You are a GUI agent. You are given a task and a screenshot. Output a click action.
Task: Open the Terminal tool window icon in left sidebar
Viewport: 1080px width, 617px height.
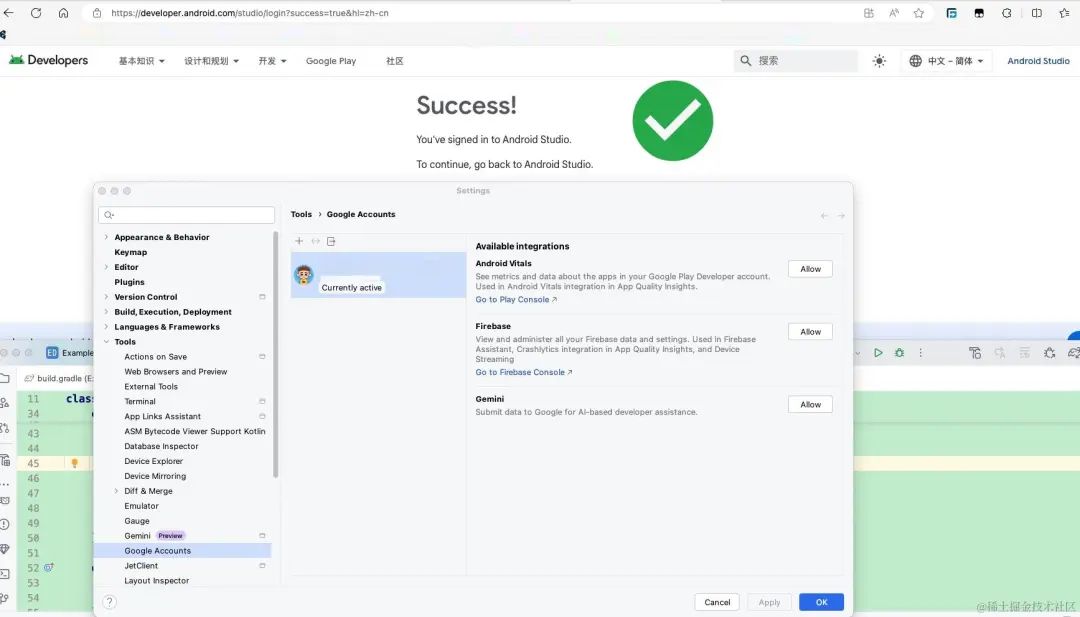click(x=5, y=574)
